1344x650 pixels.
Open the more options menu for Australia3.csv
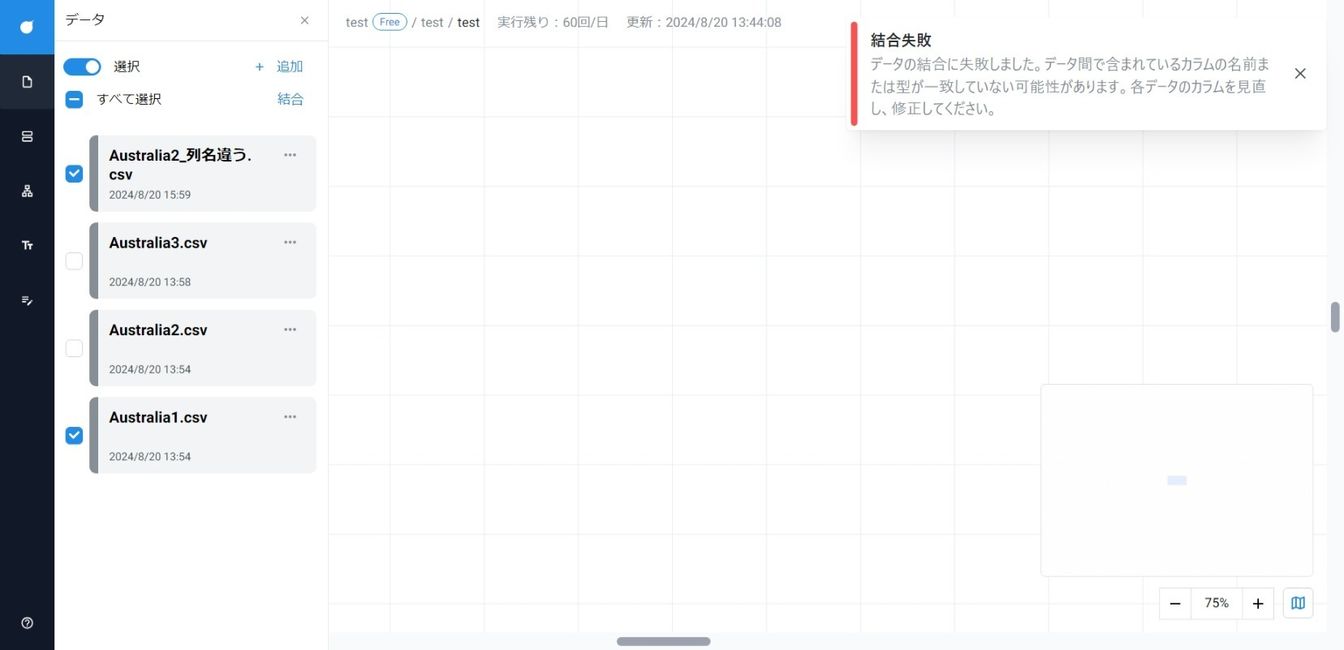(x=290, y=241)
